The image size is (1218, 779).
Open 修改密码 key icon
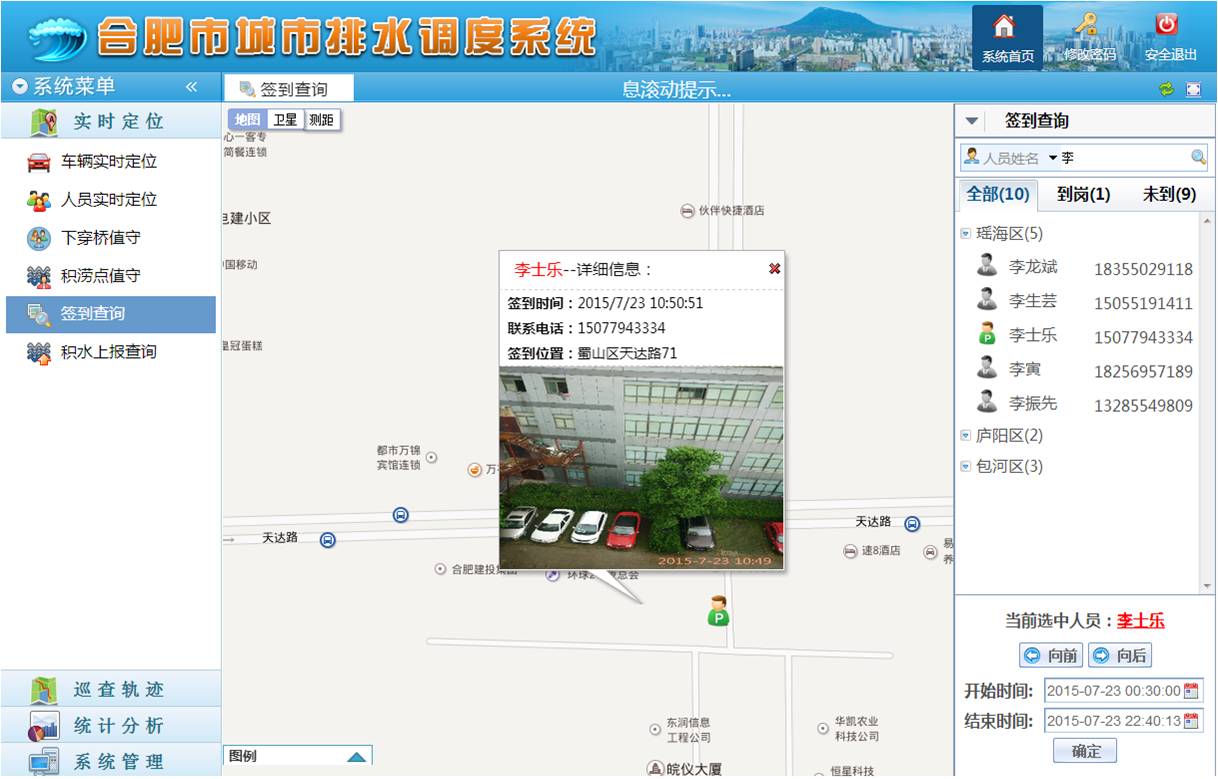pos(1088,26)
